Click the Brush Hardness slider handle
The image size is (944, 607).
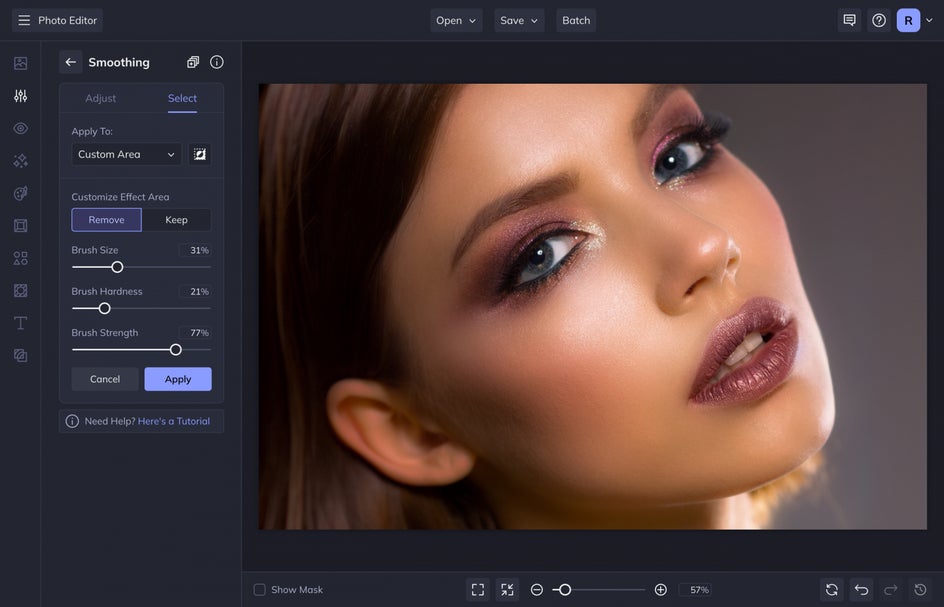tap(105, 308)
